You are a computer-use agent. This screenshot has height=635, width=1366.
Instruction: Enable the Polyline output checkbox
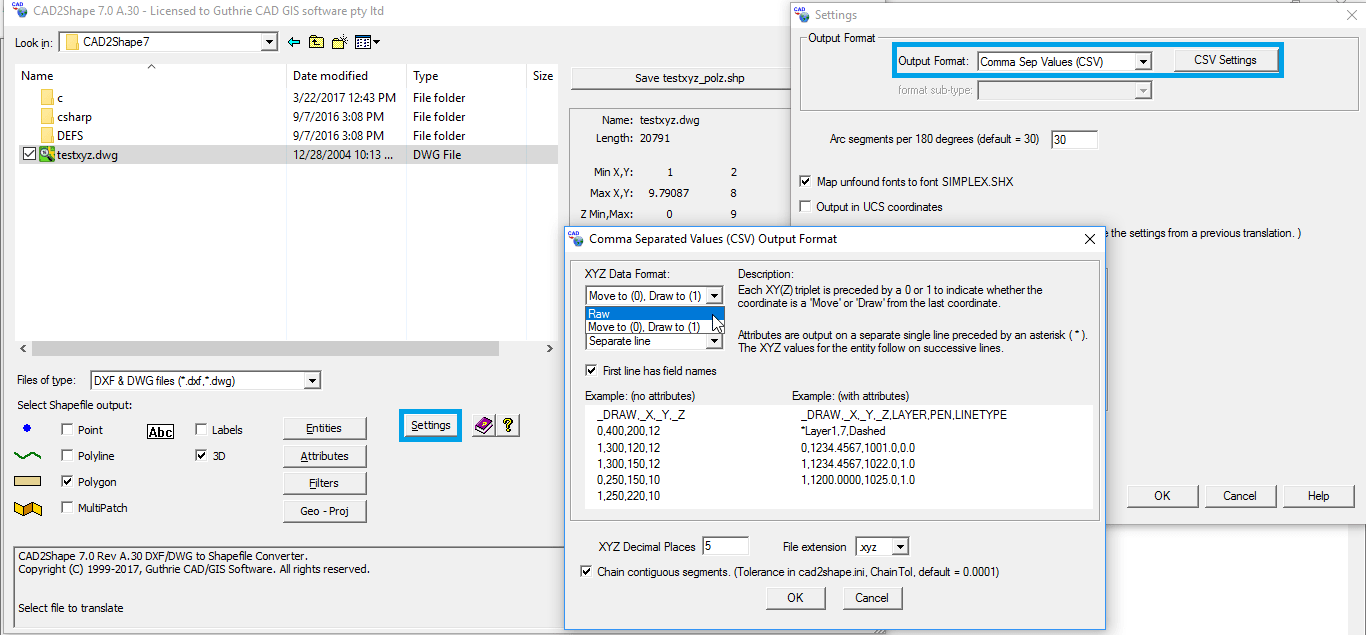click(x=67, y=456)
